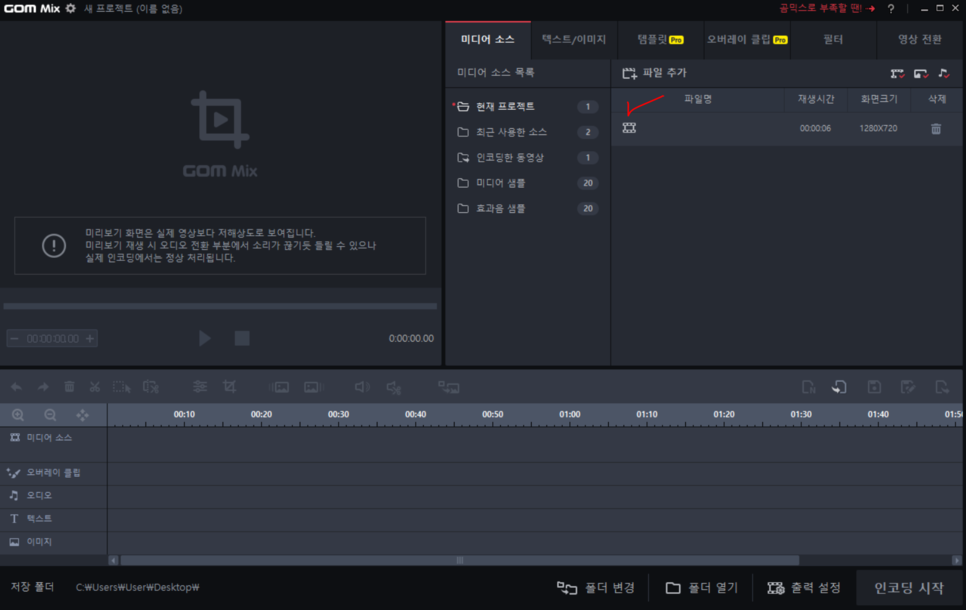This screenshot has width=966, height=610.
Task: Click the open project icon with arrow
Action: click(x=839, y=387)
